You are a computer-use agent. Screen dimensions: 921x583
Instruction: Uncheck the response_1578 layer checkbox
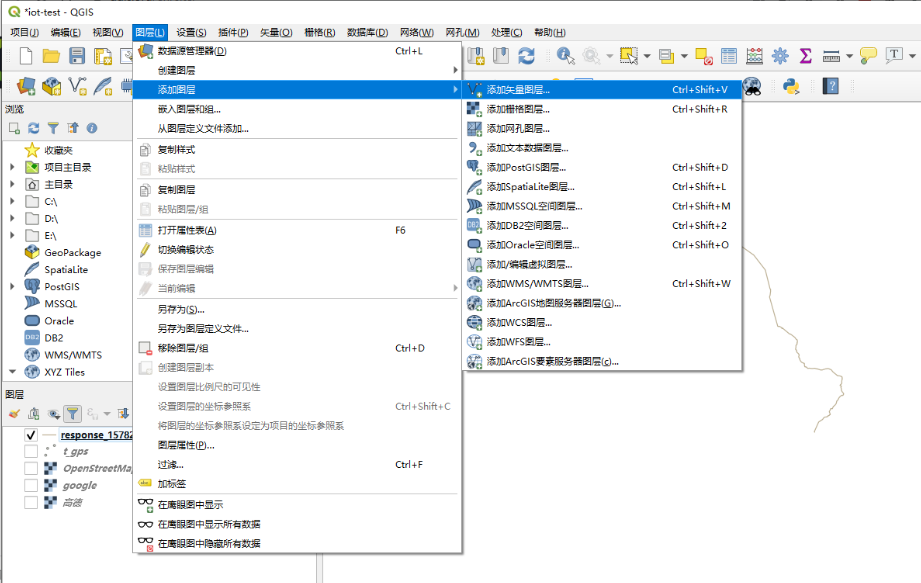point(31,435)
